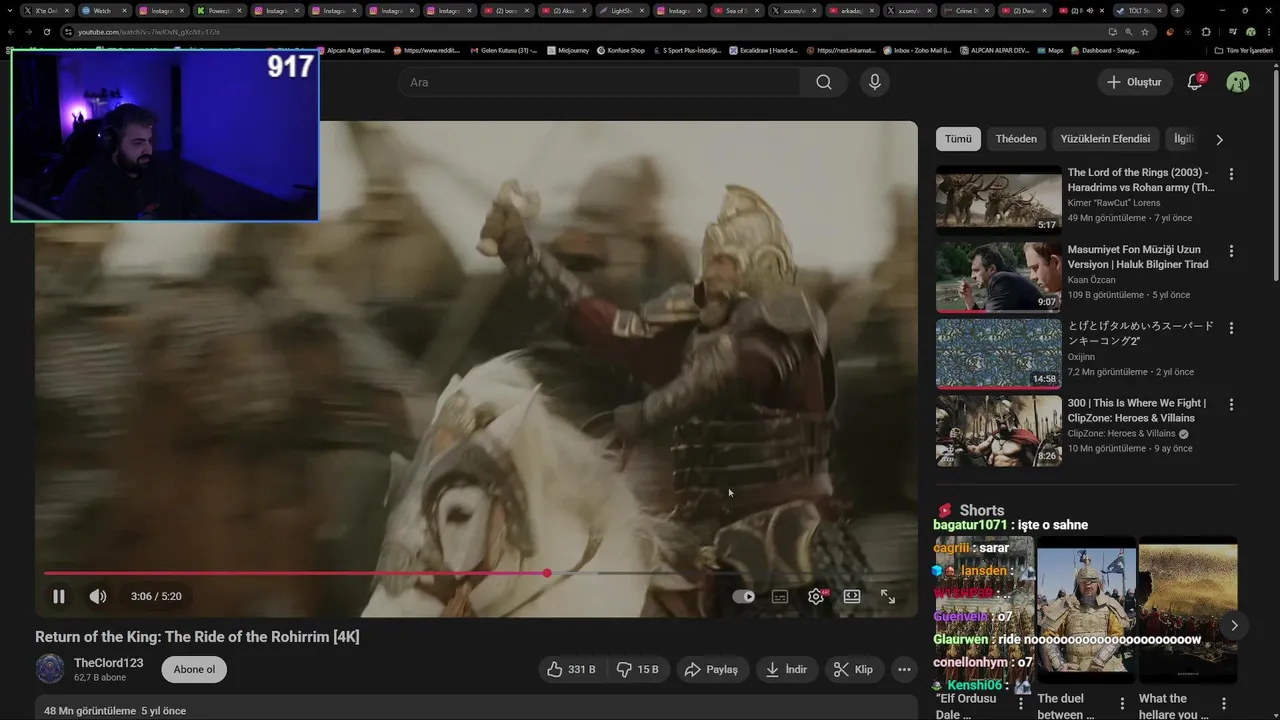This screenshot has height=720, width=1280.
Task: Open the media controls icon in the toolbar
Action: tap(1232, 32)
